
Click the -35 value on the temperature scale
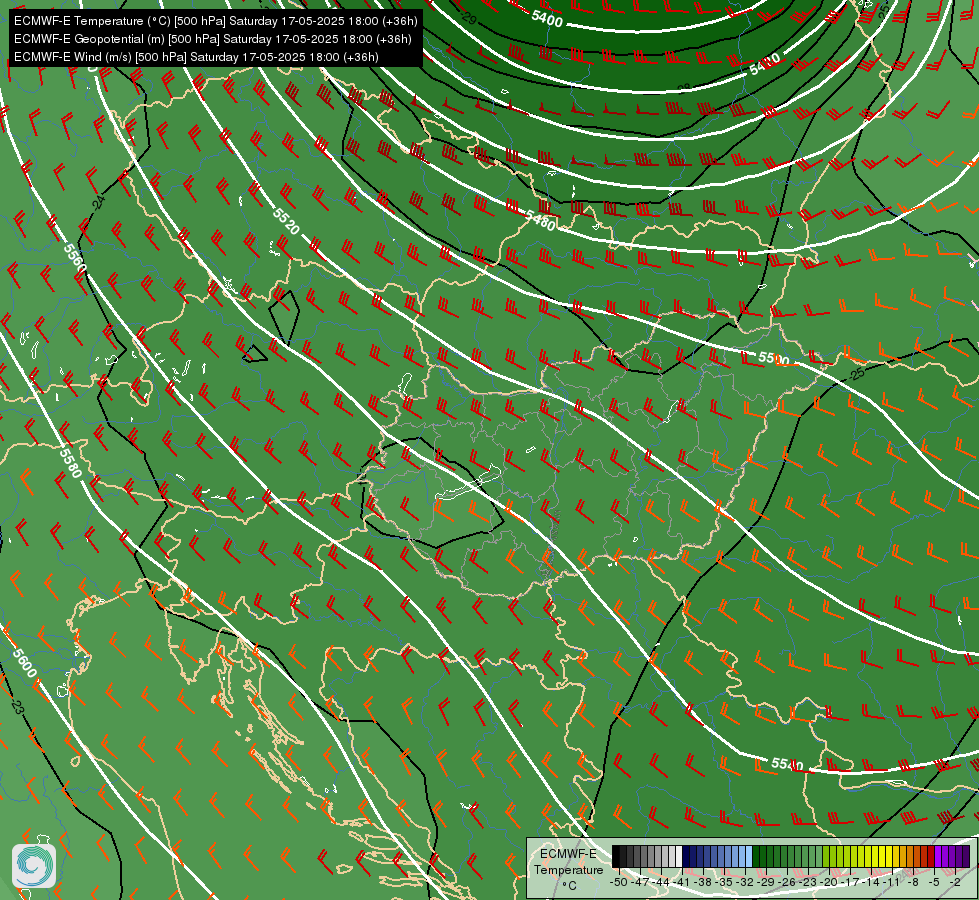pyautogui.click(x=724, y=882)
